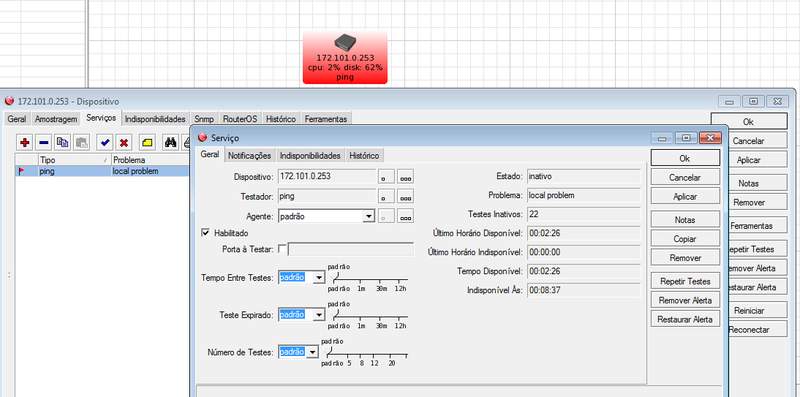The image size is (800, 397).
Task: Click the yellow note comment icon
Action: pos(147,143)
